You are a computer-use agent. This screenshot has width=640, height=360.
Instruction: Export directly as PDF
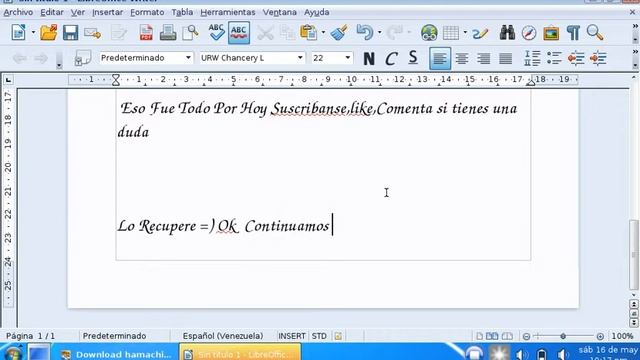click(146, 33)
